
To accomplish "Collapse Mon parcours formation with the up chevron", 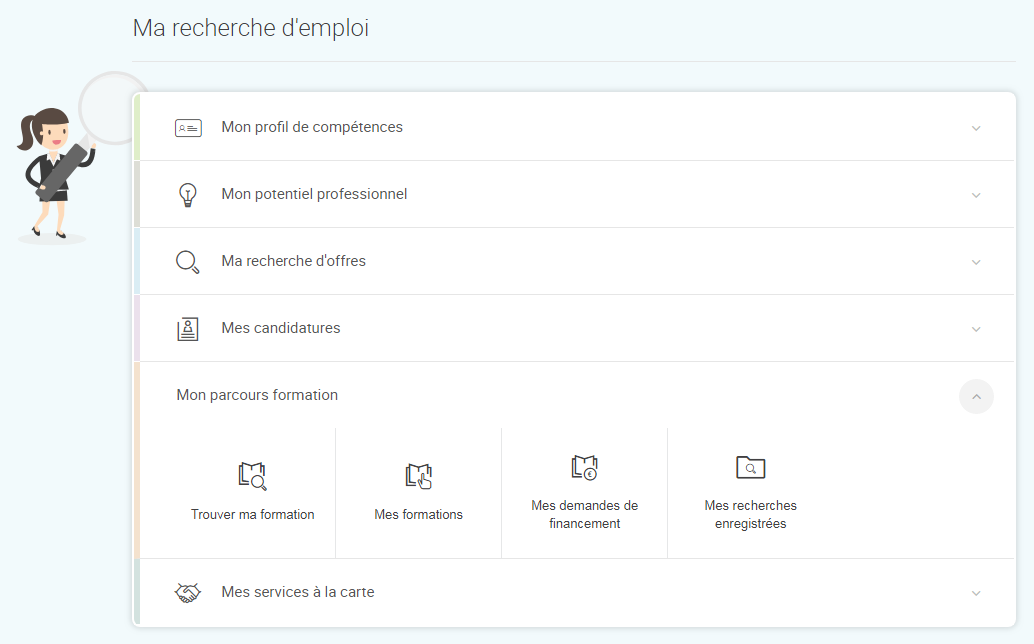I will point(977,397).
